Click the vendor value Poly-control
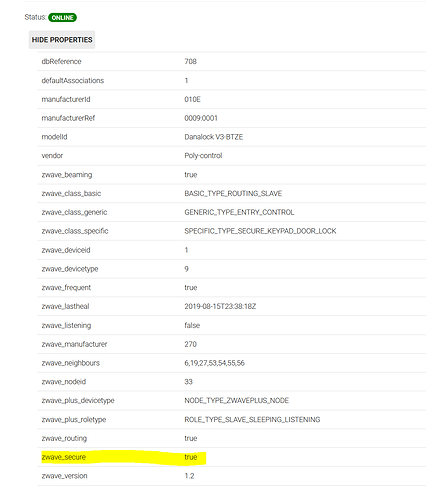 tap(203, 156)
